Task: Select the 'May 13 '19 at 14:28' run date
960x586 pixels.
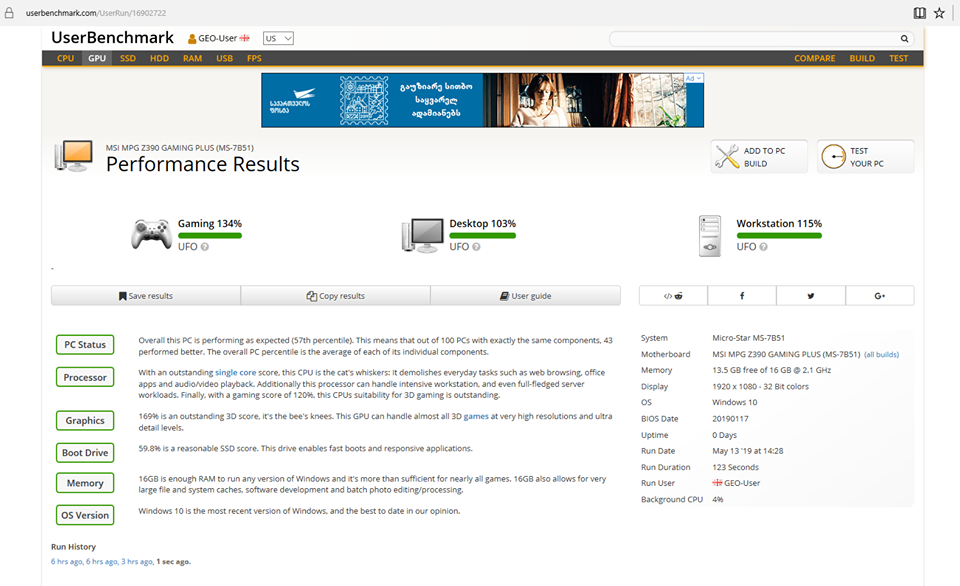Action: click(x=748, y=451)
